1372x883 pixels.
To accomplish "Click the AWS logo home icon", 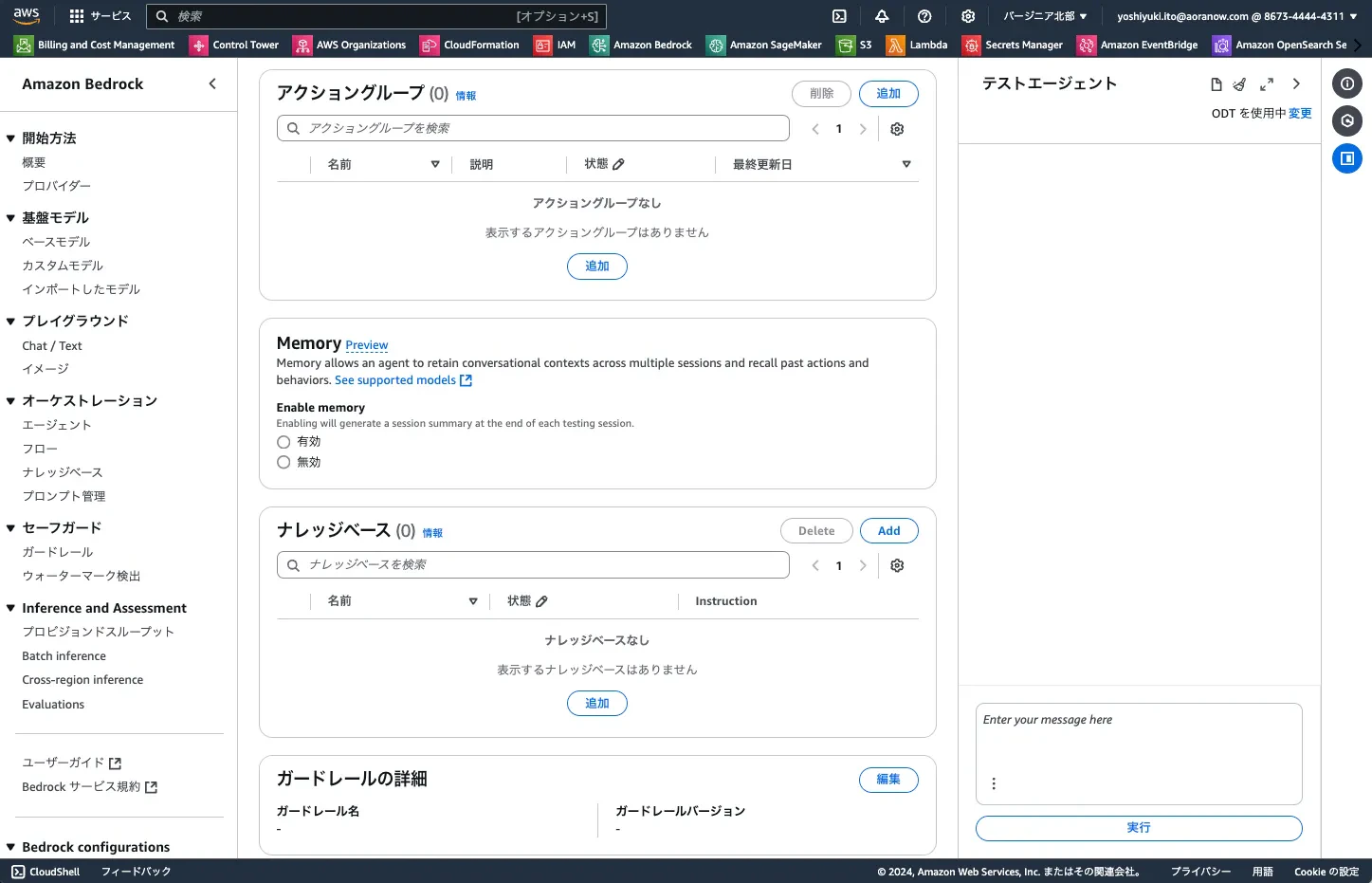I will (x=27, y=15).
